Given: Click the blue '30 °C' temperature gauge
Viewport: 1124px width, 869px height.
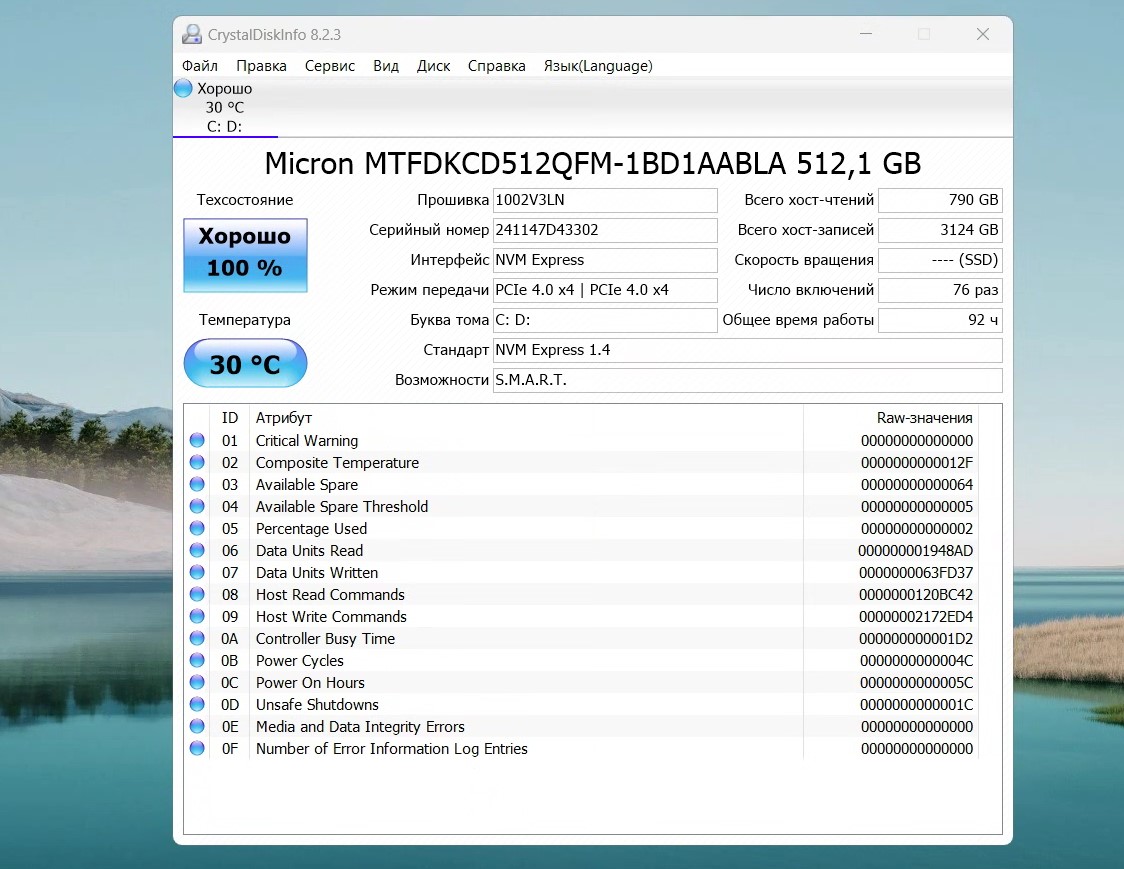Looking at the screenshot, I should 245,363.
